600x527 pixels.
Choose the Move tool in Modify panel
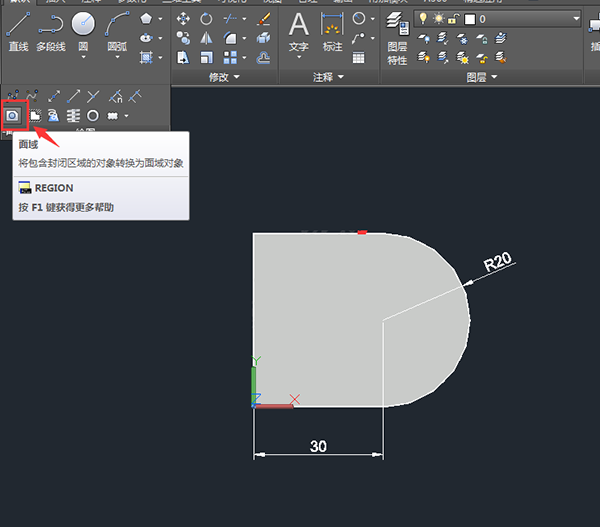pyautogui.click(x=183, y=19)
